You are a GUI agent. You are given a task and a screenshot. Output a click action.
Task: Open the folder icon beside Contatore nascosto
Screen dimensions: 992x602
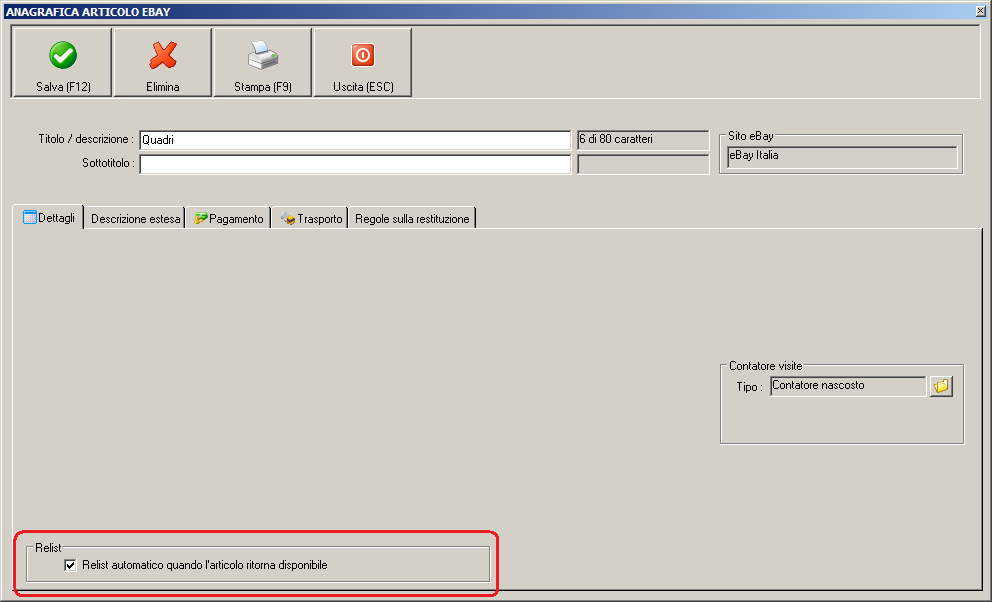pyautogui.click(x=941, y=386)
